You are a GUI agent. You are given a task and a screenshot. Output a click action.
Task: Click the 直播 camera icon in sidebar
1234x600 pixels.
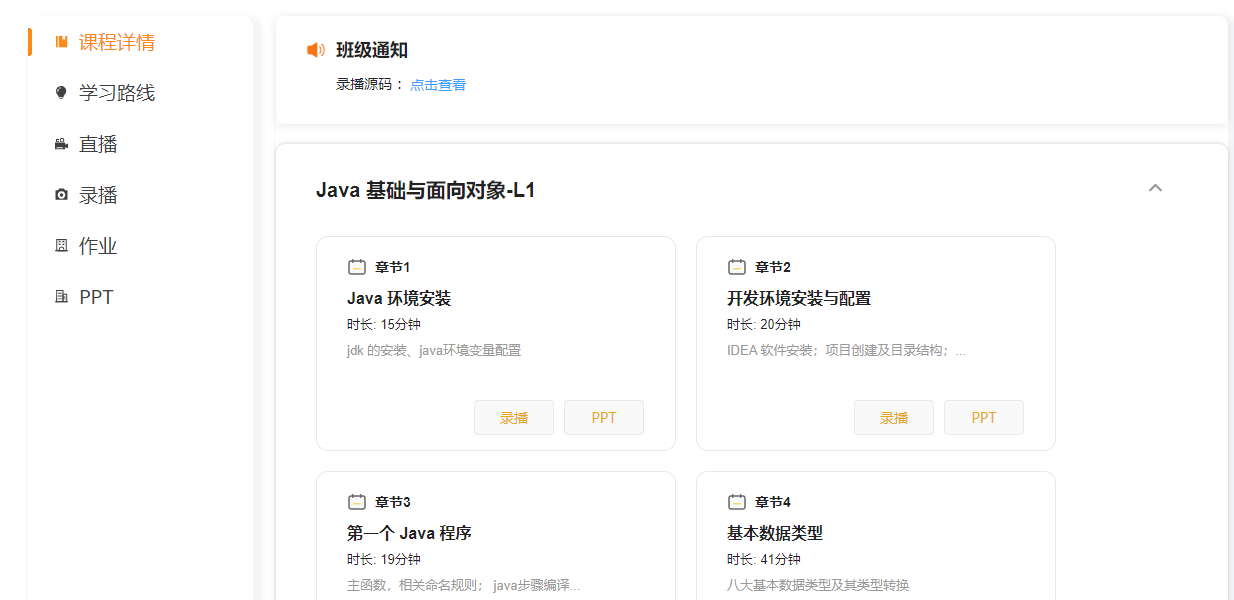coord(61,144)
